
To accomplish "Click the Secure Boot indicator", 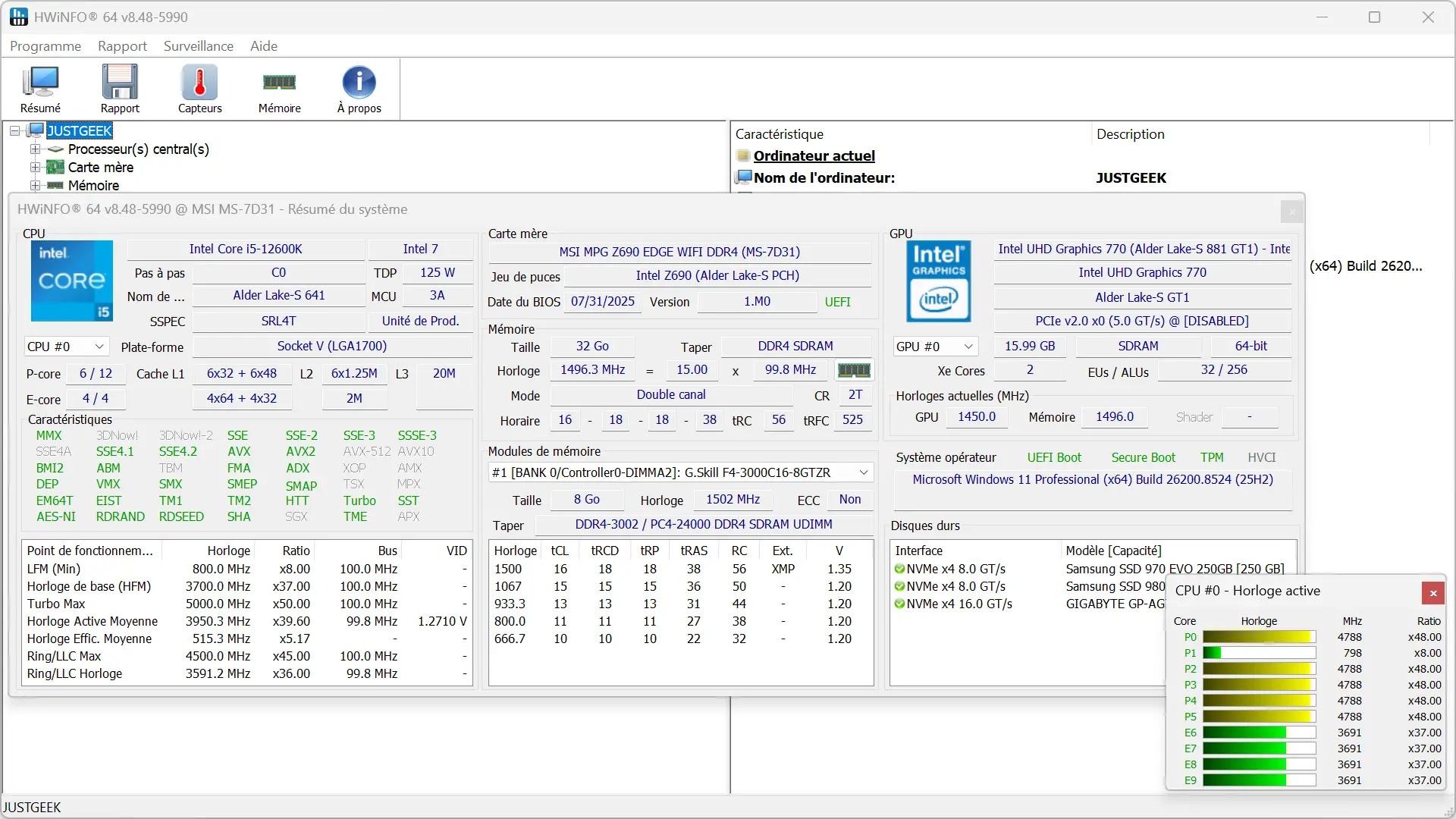I will [1143, 457].
